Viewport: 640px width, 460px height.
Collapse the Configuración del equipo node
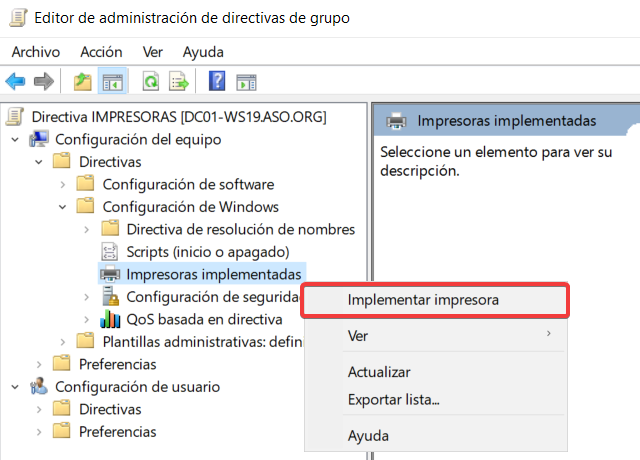click(15, 139)
